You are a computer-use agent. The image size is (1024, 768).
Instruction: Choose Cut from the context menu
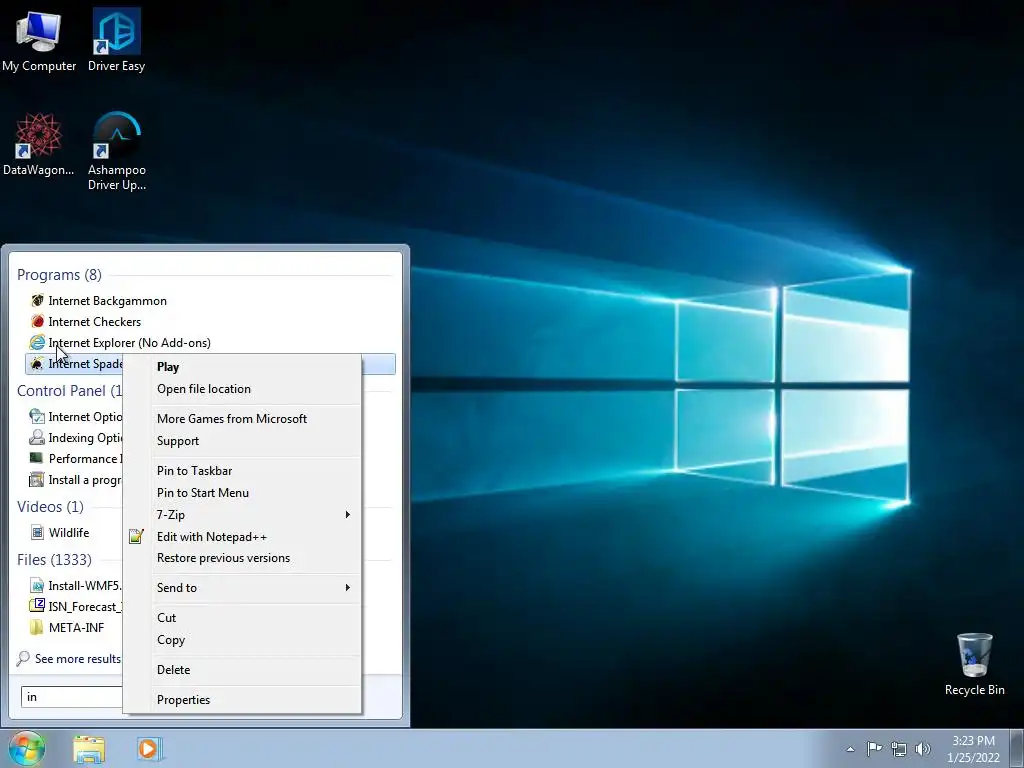pos(242,618)
